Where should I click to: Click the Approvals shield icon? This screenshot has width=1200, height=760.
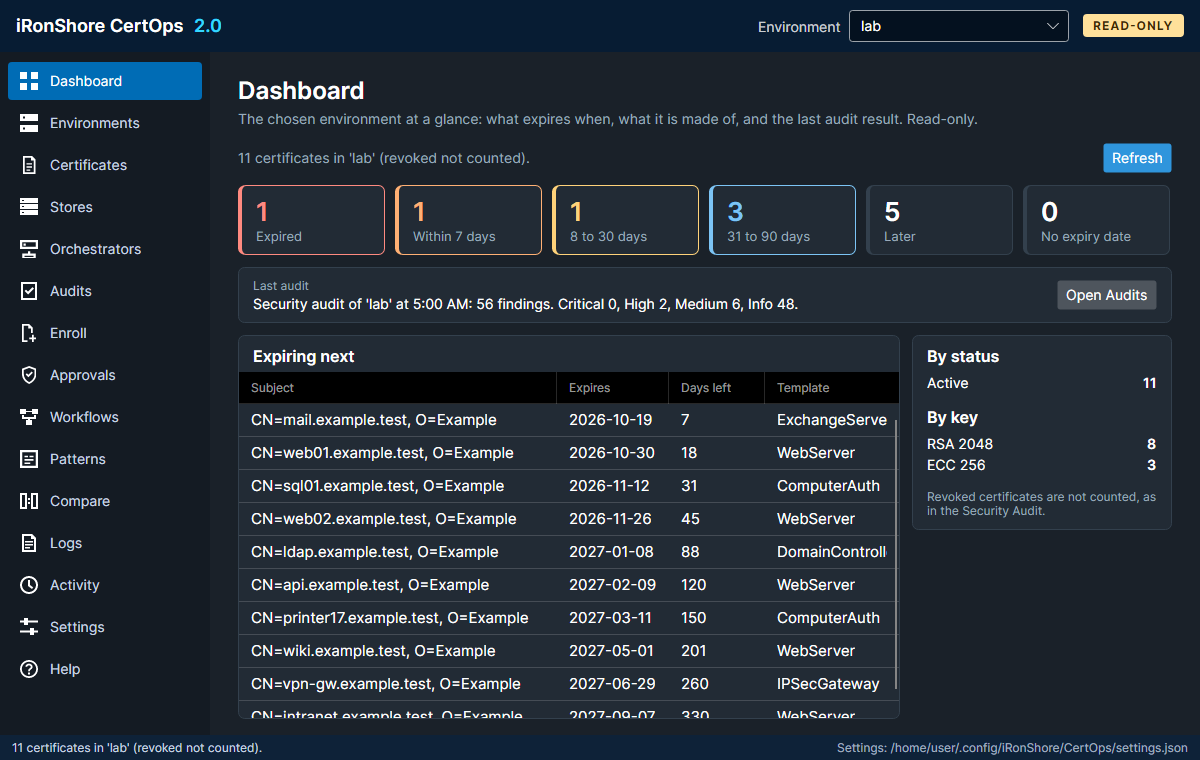(29, 375)
